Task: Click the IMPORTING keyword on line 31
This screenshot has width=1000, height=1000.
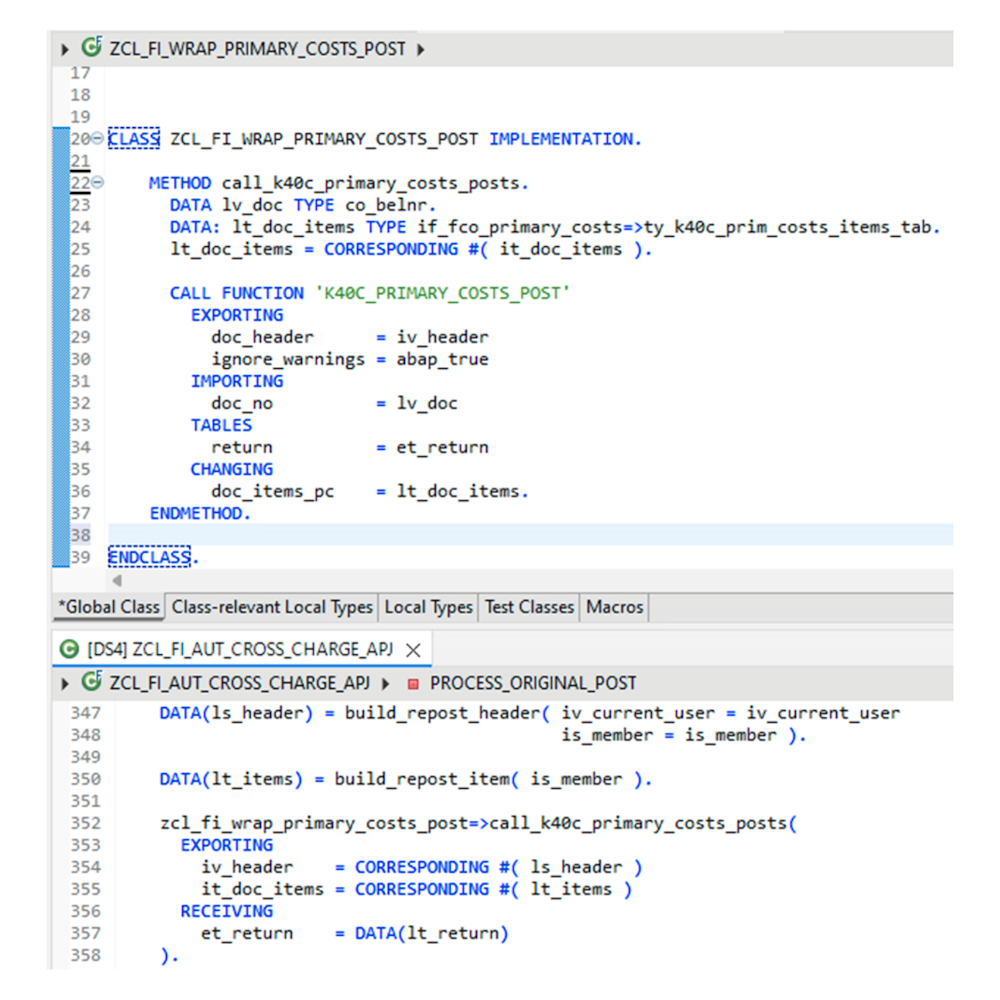Action: coord(237,381)
